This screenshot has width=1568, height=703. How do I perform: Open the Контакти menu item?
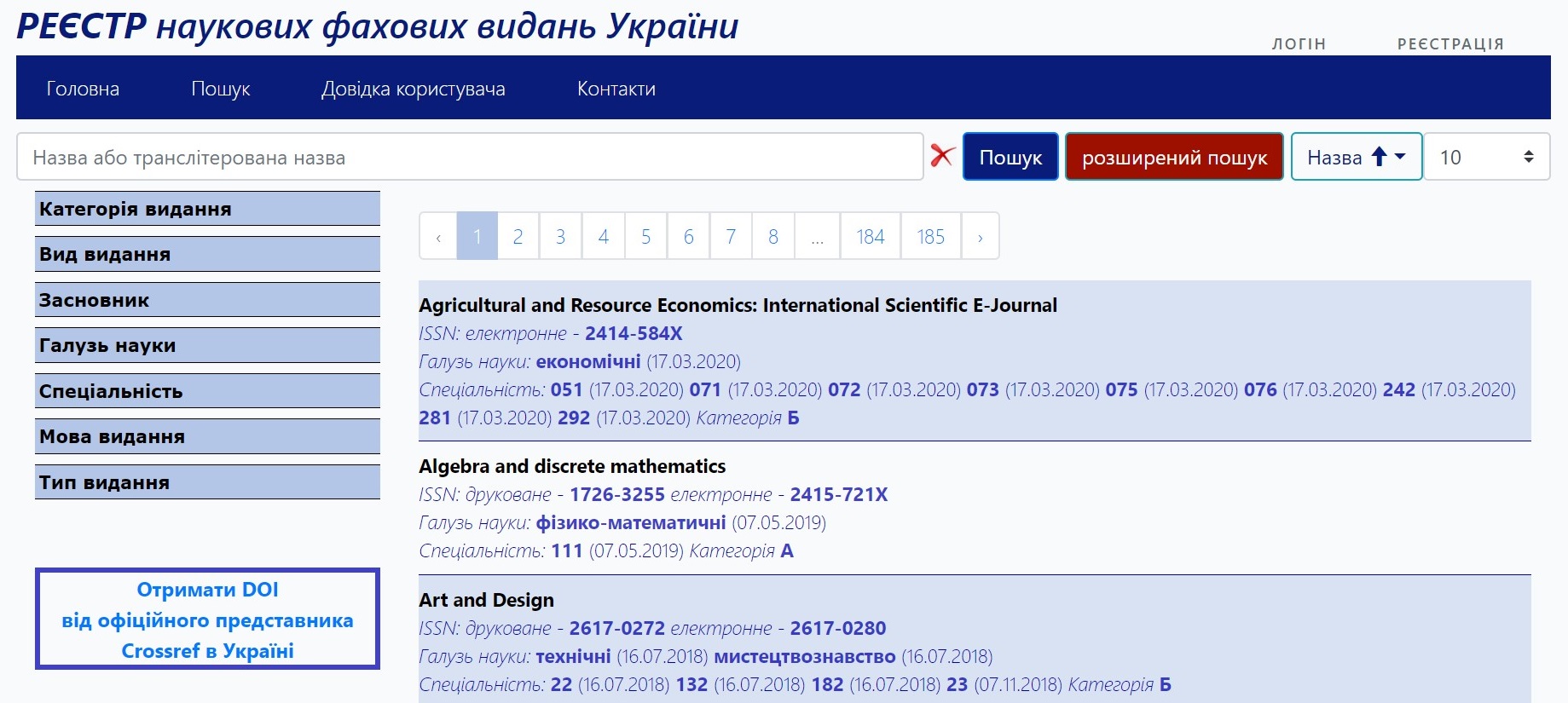(616, 89)
